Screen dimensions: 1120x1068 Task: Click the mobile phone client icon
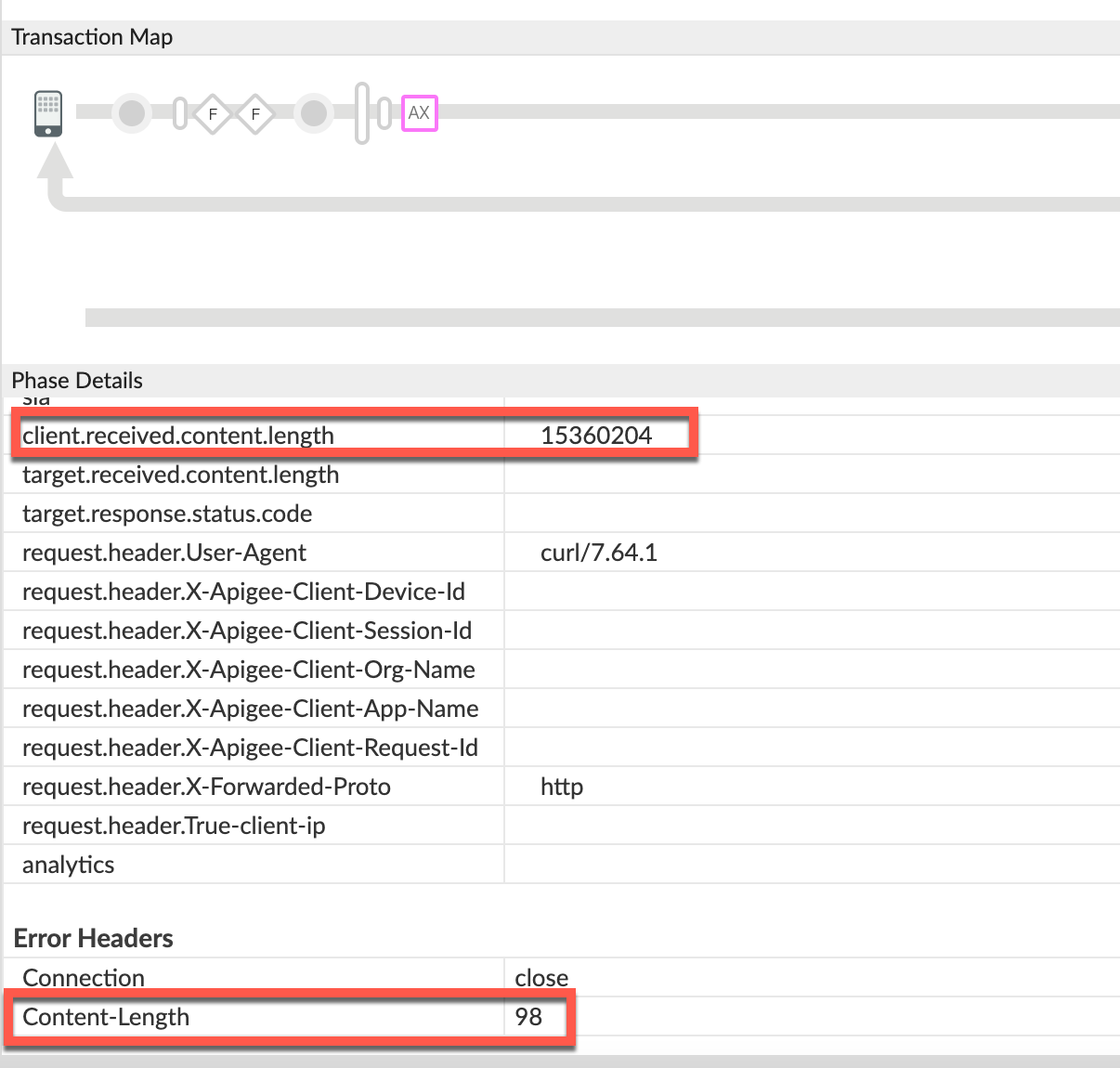(48, 113)
